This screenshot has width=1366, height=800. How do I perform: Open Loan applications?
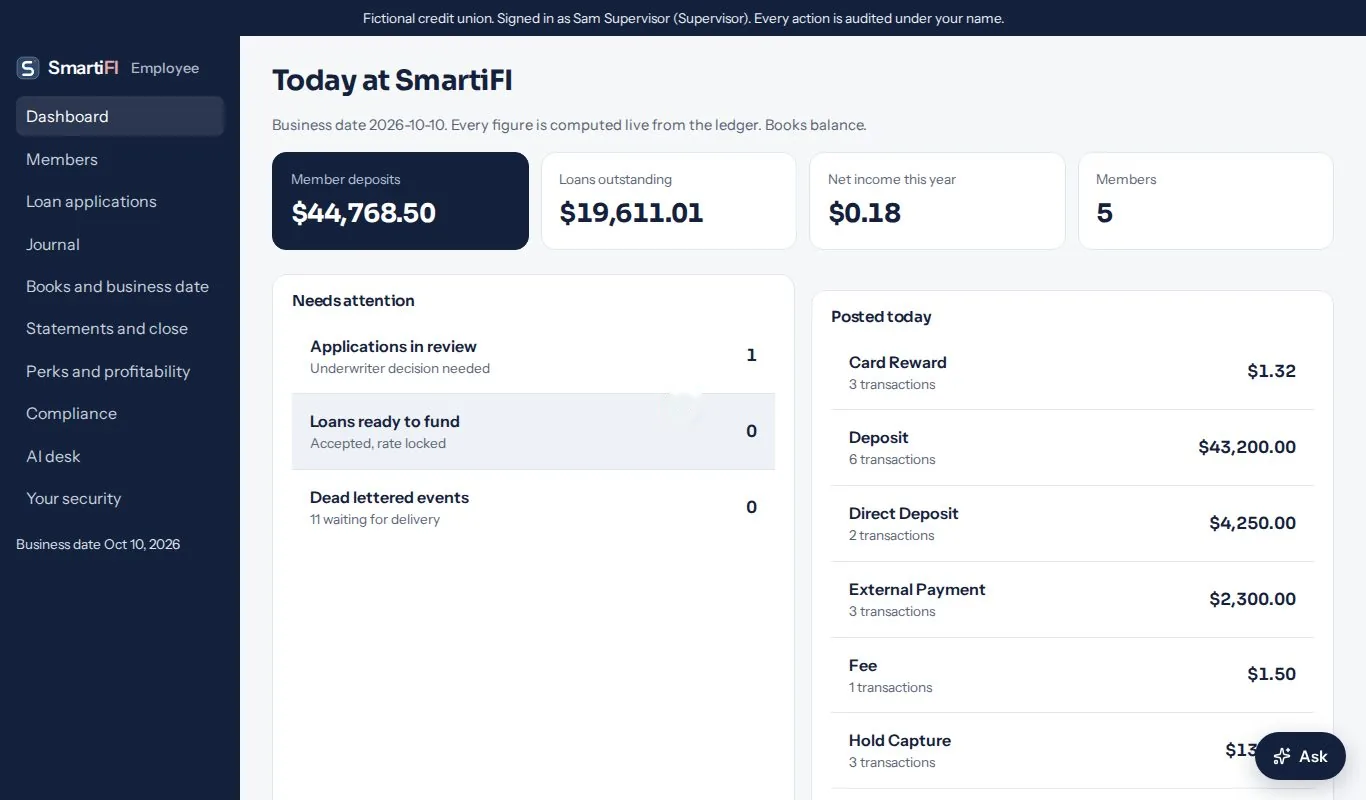tap(120, 201)
